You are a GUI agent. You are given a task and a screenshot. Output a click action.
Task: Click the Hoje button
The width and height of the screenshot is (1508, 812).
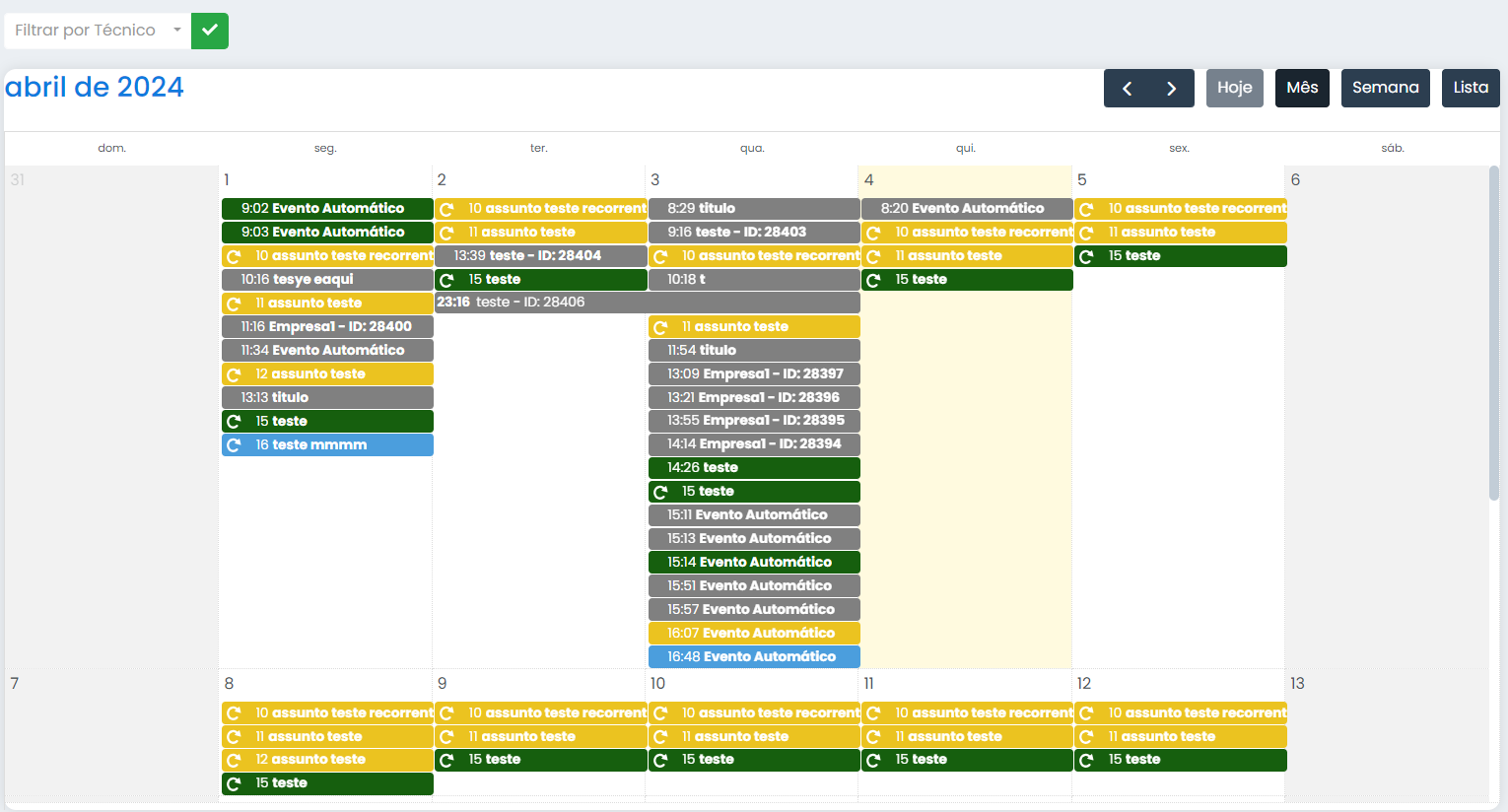pyautogui.click(x=1235, y=88)
